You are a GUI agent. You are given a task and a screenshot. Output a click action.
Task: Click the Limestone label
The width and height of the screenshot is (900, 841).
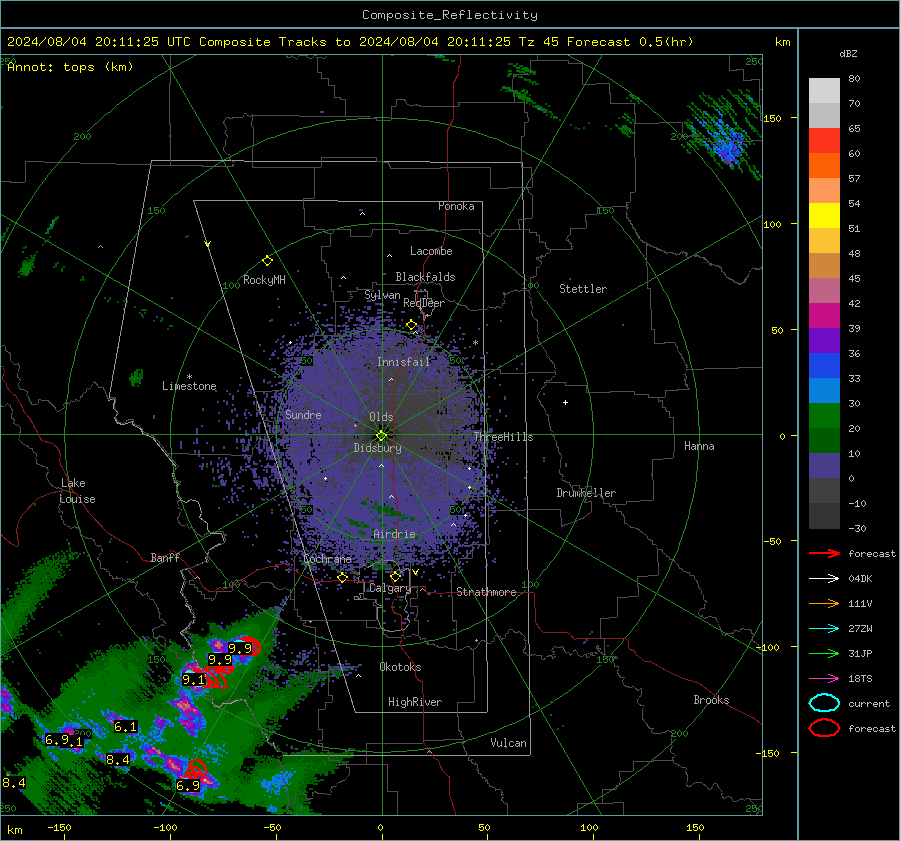point(189,386)
